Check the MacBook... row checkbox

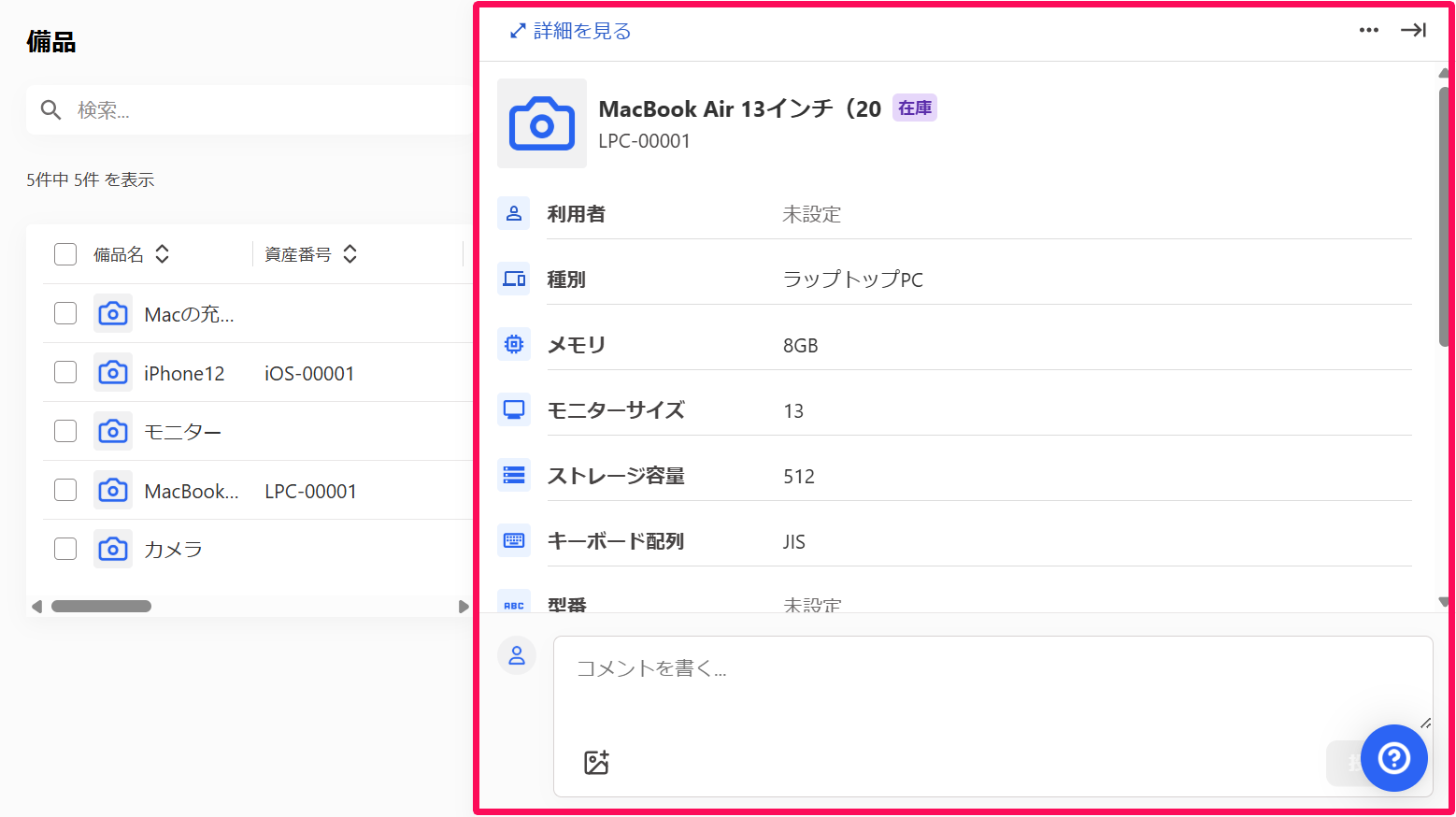(x=65, y=490)
